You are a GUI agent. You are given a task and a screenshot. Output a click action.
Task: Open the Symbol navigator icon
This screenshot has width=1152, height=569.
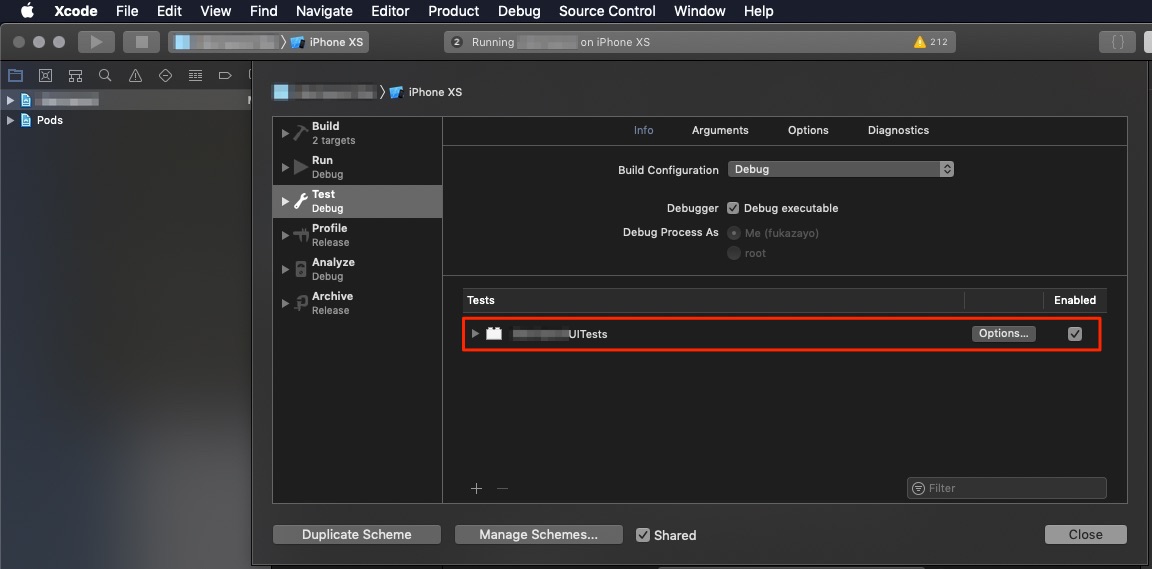pos(75,75)
